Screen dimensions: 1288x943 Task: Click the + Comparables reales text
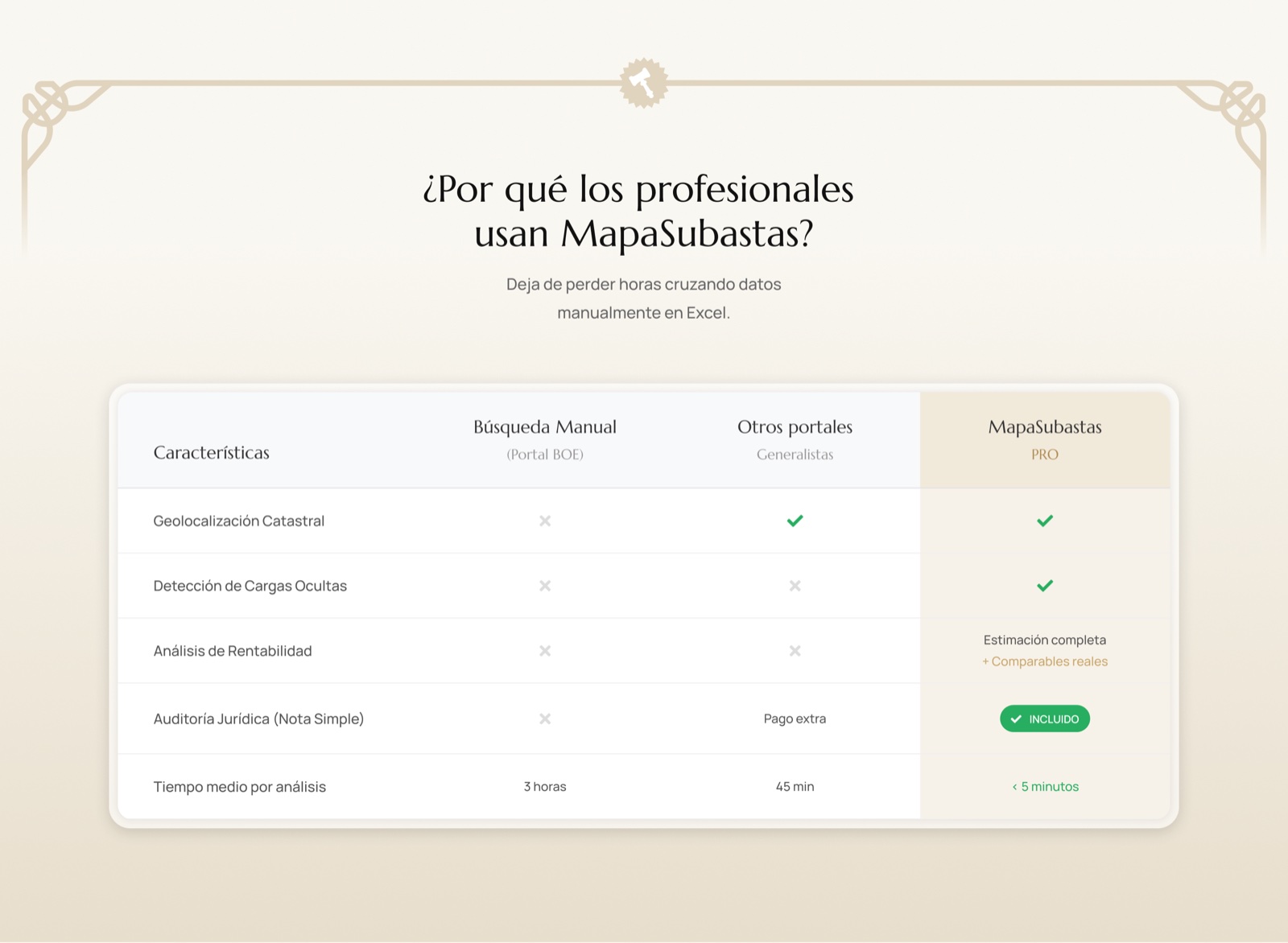[1045, 661]
